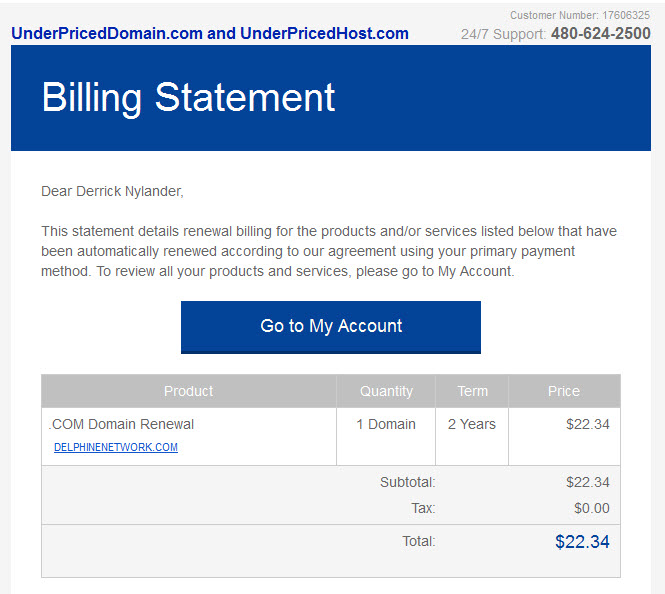
Task: Open the DELPHINENETWORK.COM domain link
Action: pyautogui.click(x=116, y=447)
